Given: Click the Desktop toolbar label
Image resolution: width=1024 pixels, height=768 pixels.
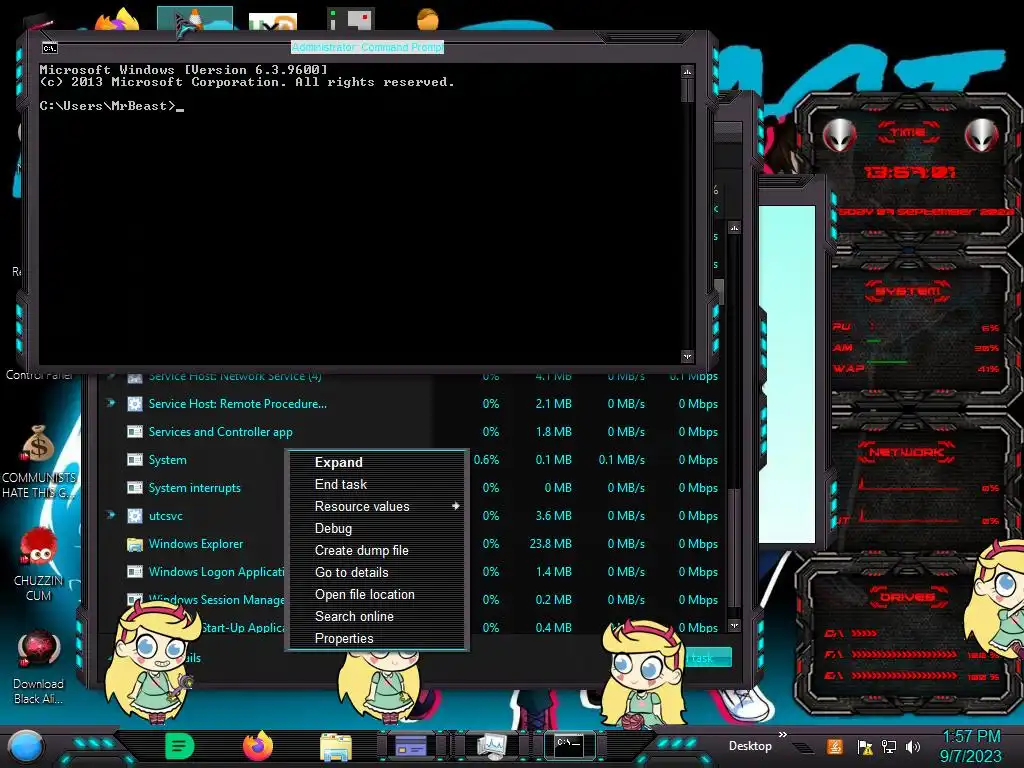Looking at the screenshot, I should click(750, 746).
